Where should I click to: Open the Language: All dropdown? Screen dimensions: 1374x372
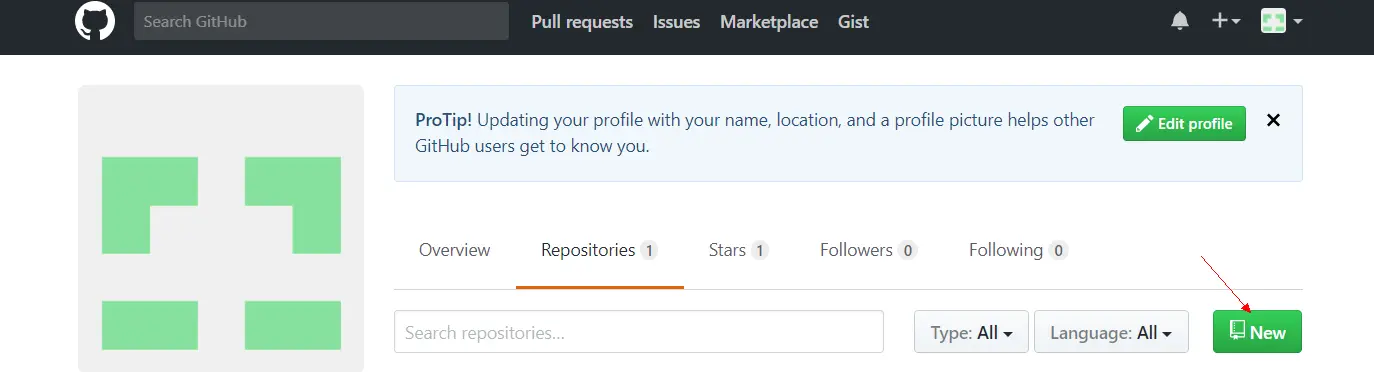[1111, 332]
